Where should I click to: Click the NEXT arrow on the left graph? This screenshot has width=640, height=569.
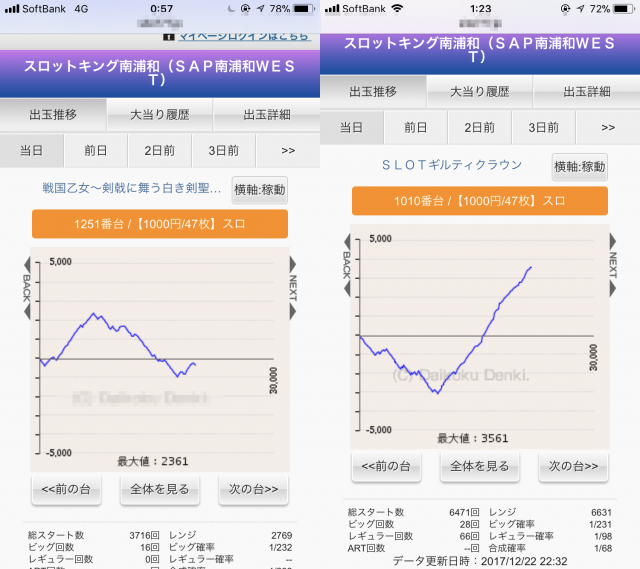point(293,283)
